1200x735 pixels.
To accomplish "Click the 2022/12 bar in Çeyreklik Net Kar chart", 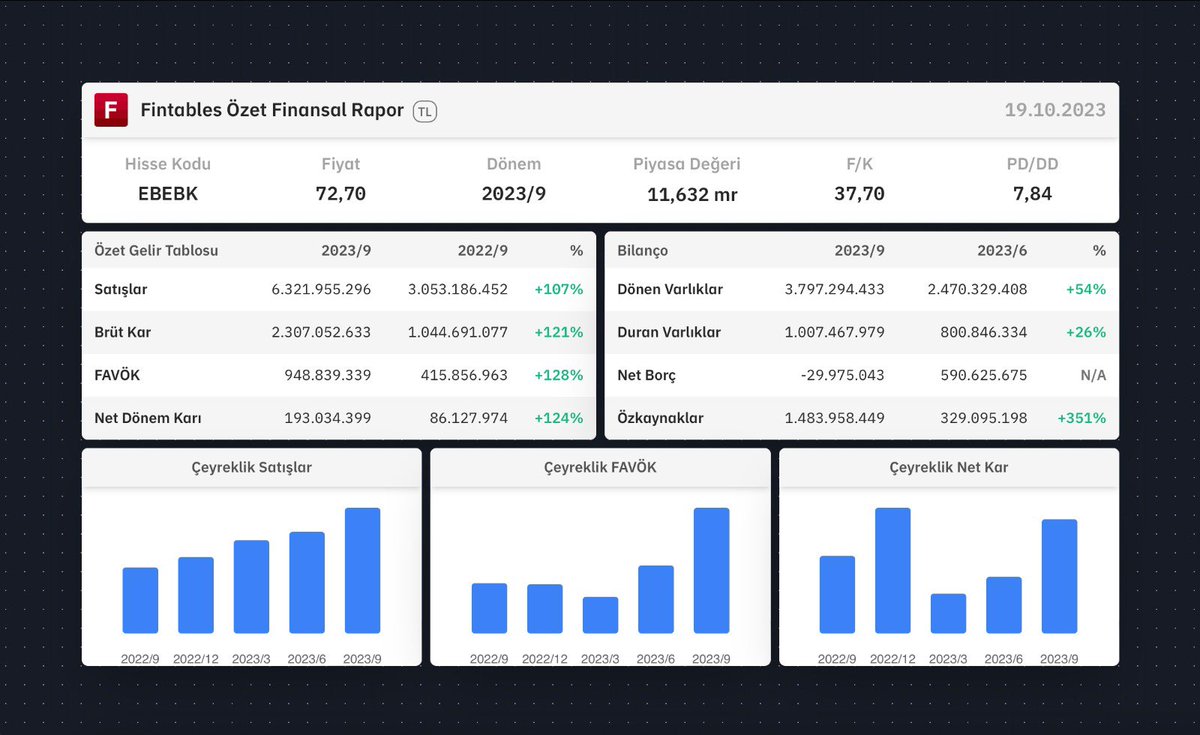I will pos(893,570).
